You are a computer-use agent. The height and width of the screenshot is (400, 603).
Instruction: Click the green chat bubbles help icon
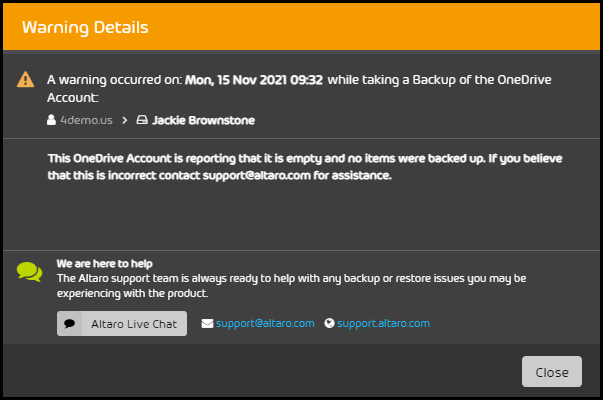[29, 272]
